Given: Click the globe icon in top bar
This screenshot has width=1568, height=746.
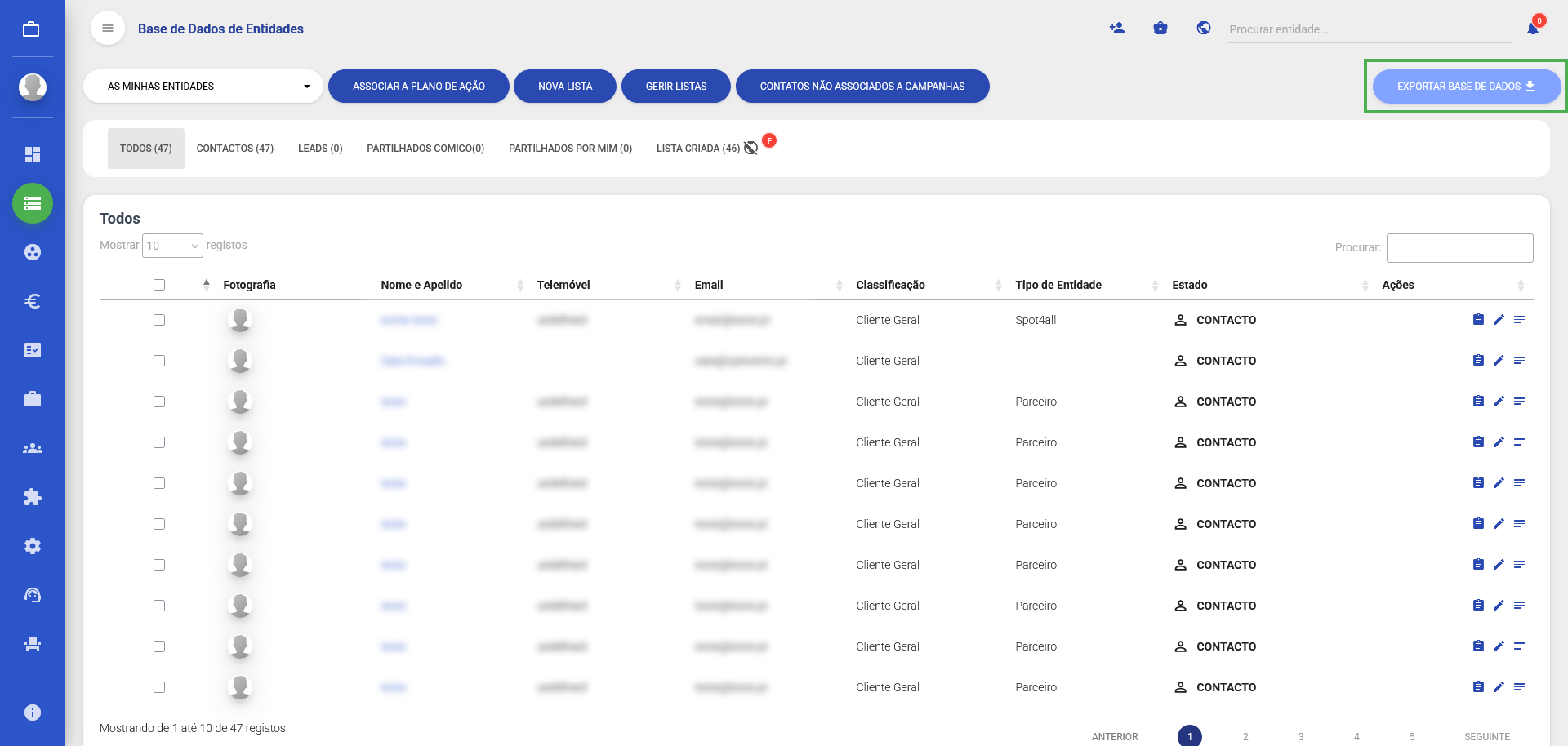Looking at the screenshot, I should click(x=1203, y=29).
